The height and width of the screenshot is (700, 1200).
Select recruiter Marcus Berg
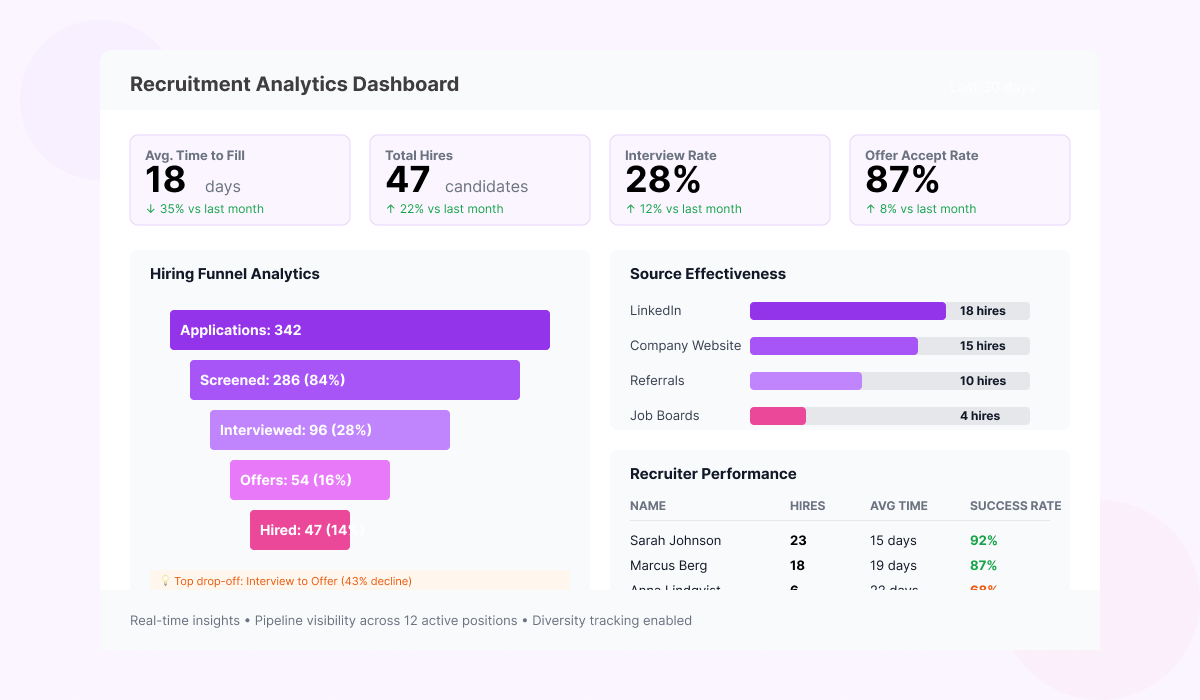[668, 566]
